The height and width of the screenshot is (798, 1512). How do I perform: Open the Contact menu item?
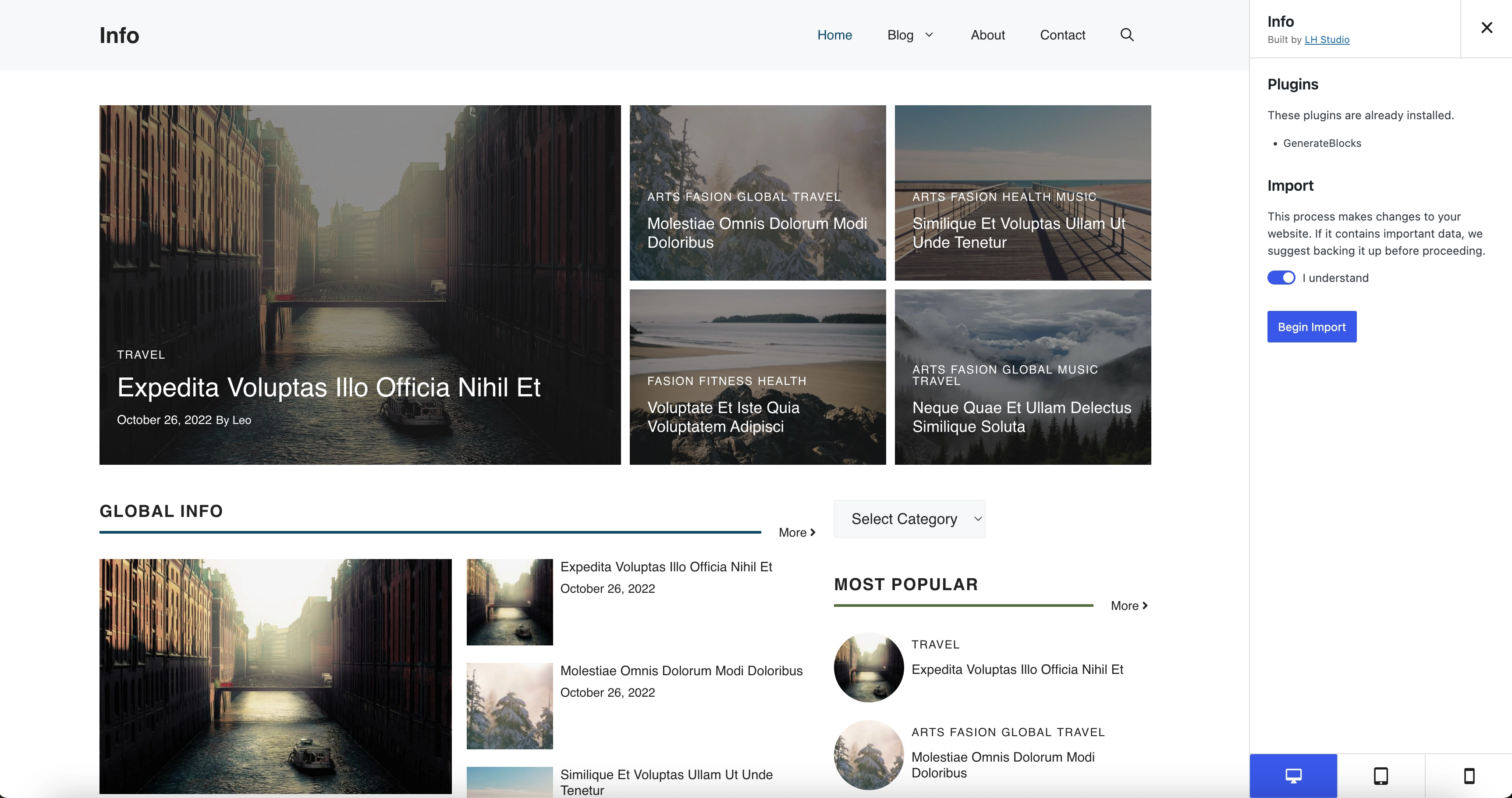click(x=1062, y=35)
